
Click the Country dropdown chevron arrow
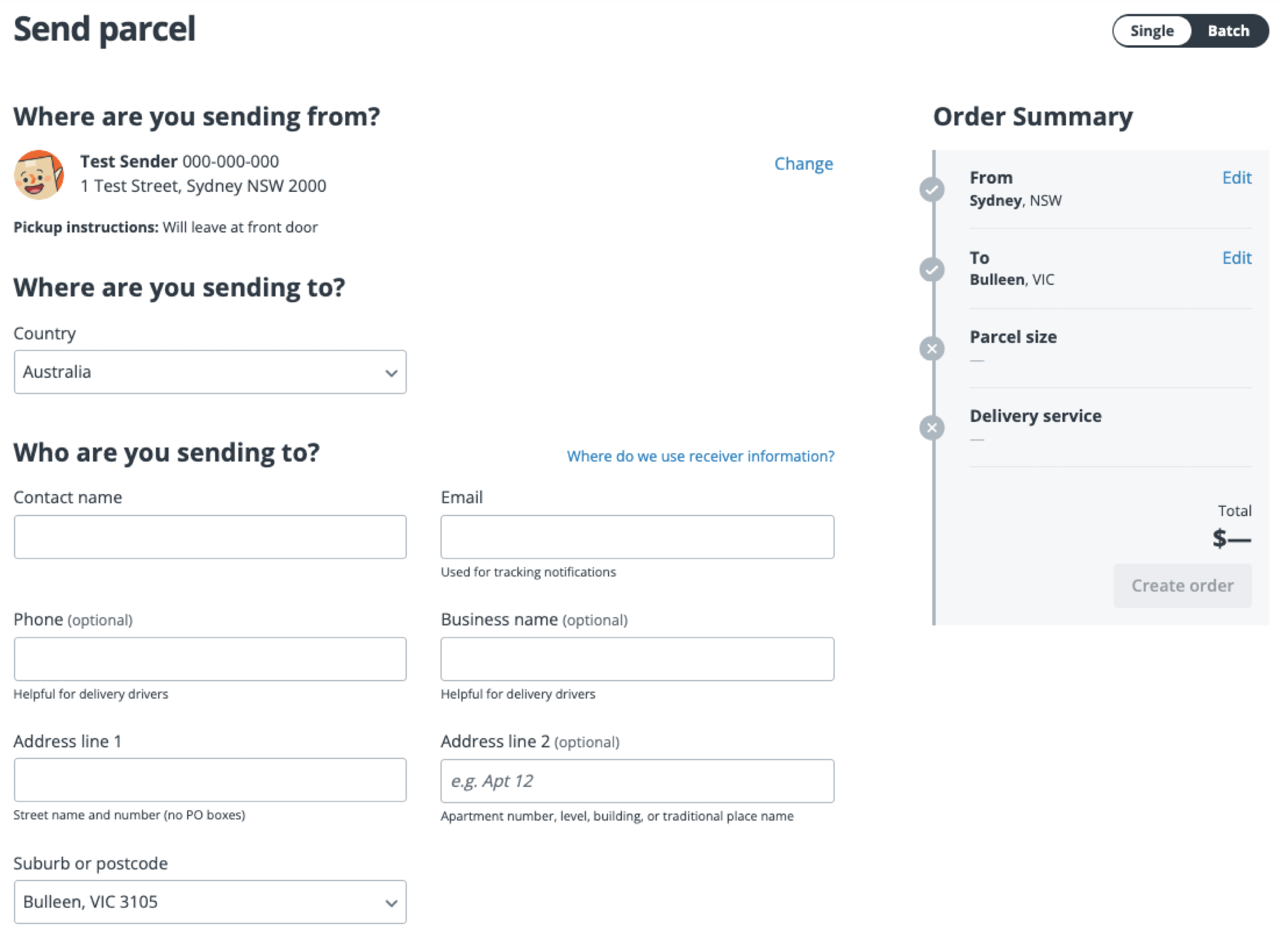coord(391,372)
